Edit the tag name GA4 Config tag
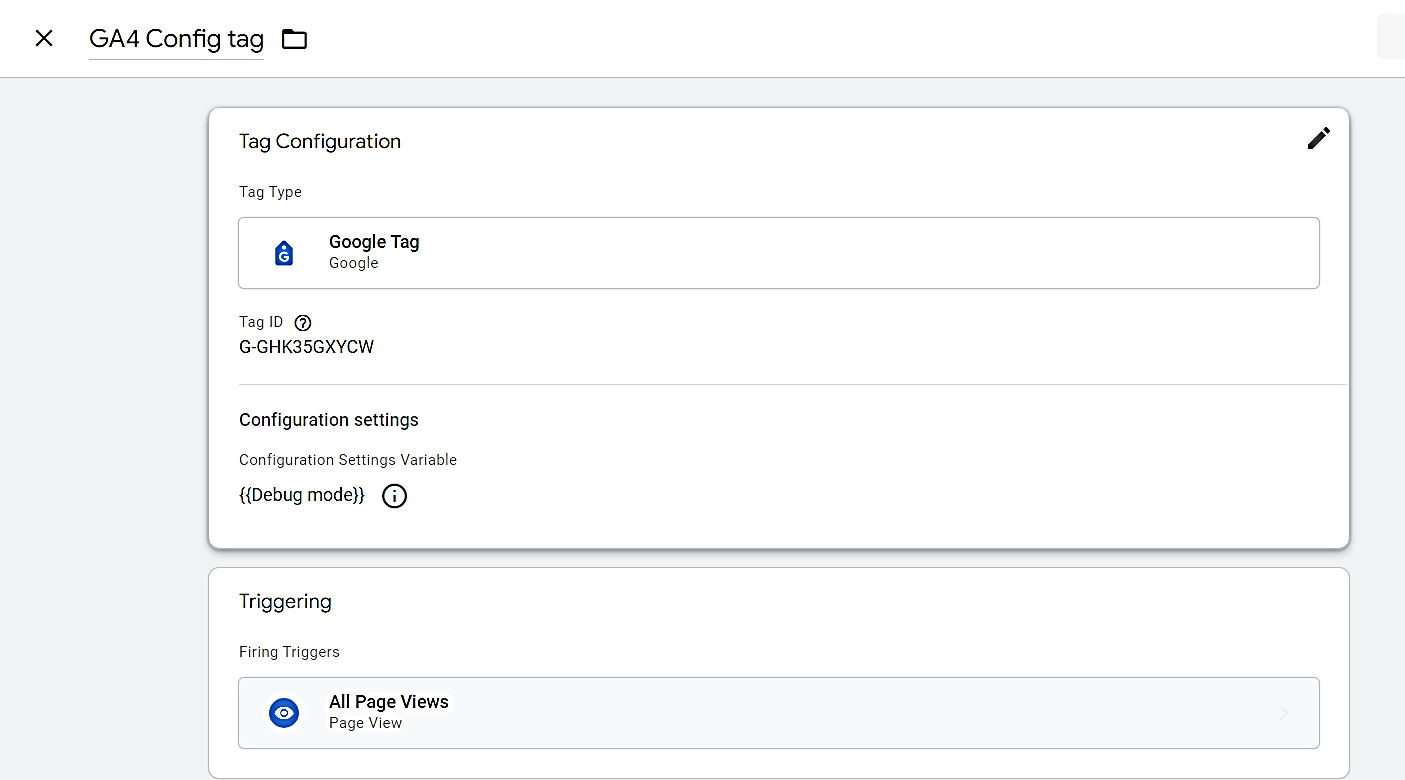 click(x=176, y=39)
